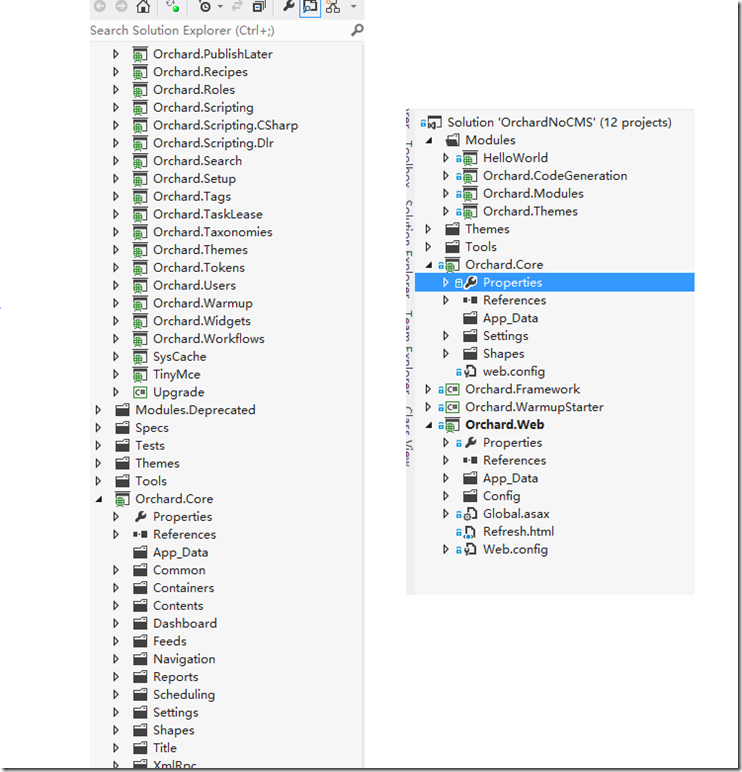Screen dimensions: 742x772
Task: Click the Orchard.Framework C# project icon
Action: [452, 389]
